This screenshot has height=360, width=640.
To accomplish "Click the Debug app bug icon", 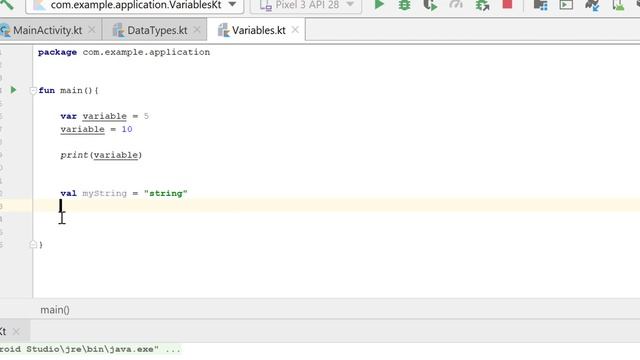I will pos(404,5).
